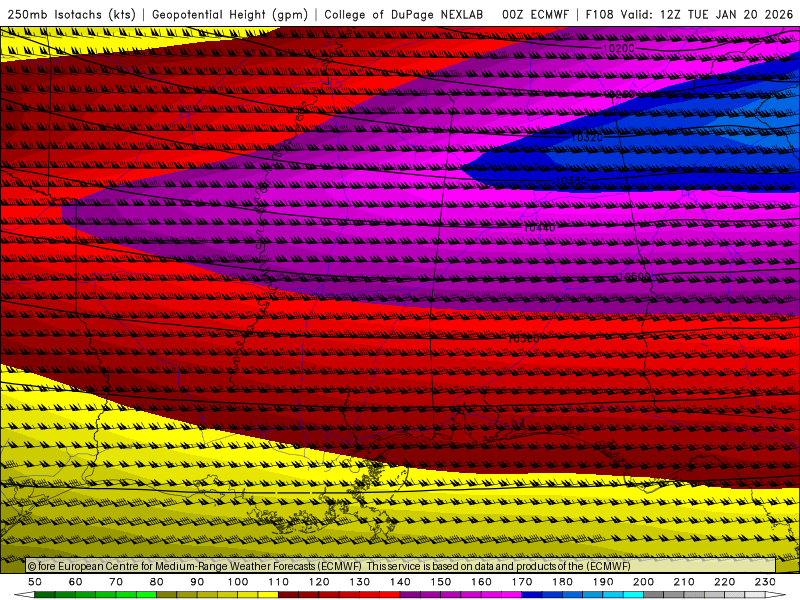Click the 10380 height contour label
800x600 pixels.
570,181
